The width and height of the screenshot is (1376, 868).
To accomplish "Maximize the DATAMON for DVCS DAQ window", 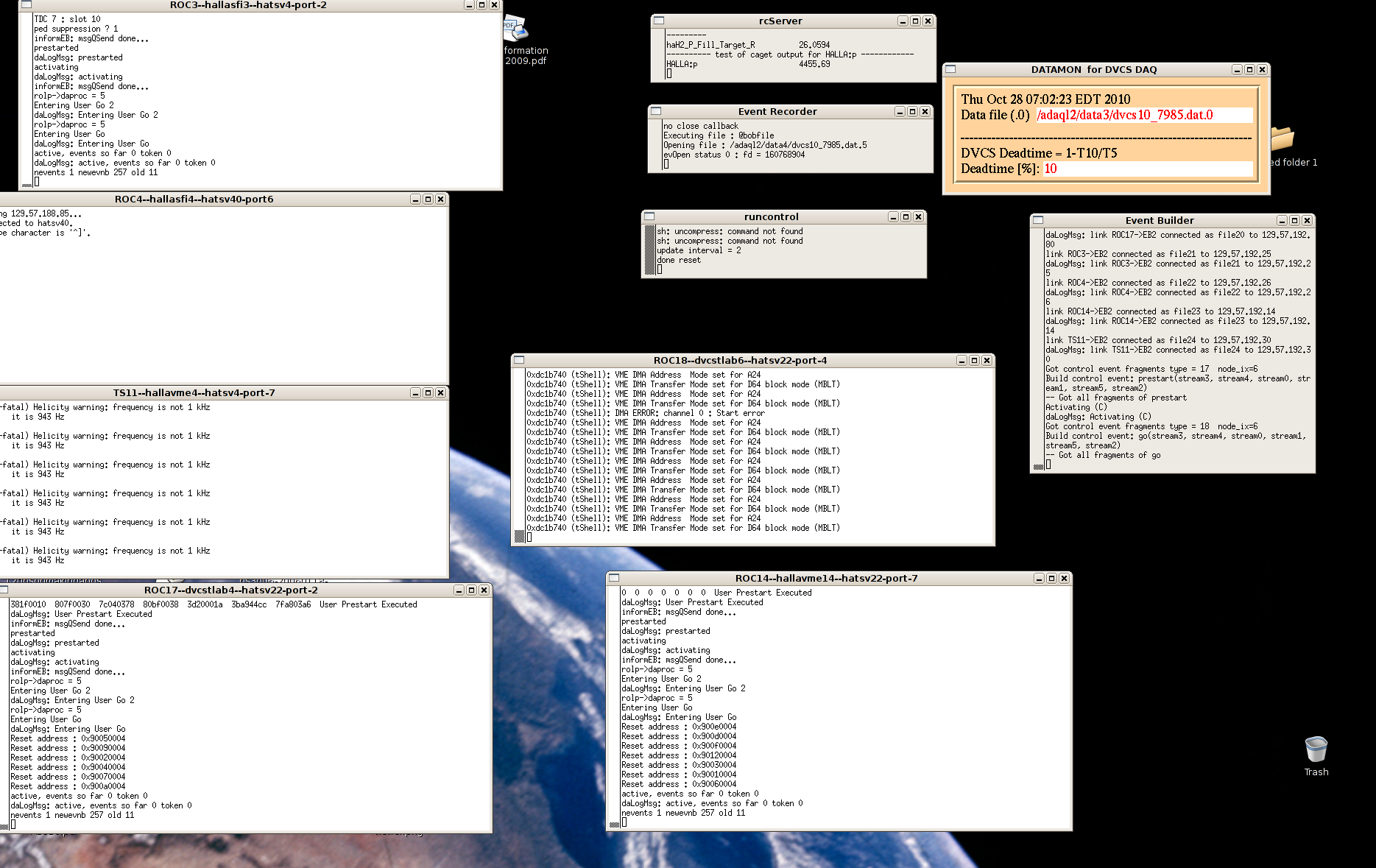I will pyautogui.click(x=1249, y=70).
